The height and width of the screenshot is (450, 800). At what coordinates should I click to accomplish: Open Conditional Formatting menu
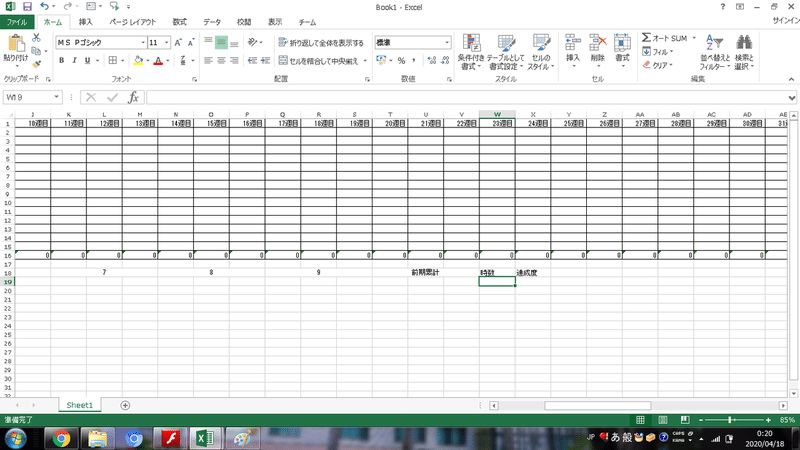point(471,52)
